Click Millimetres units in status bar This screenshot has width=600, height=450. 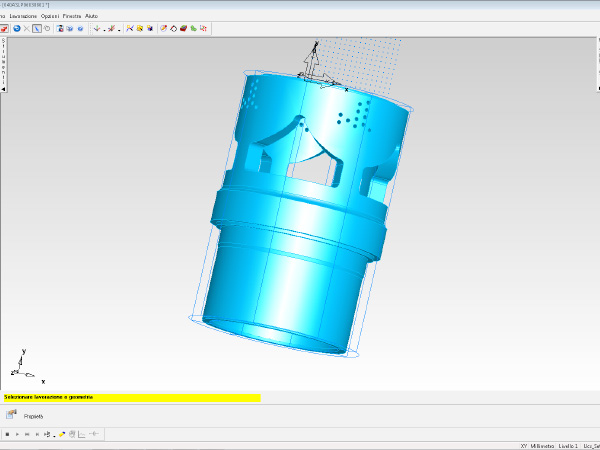(545, 446)
